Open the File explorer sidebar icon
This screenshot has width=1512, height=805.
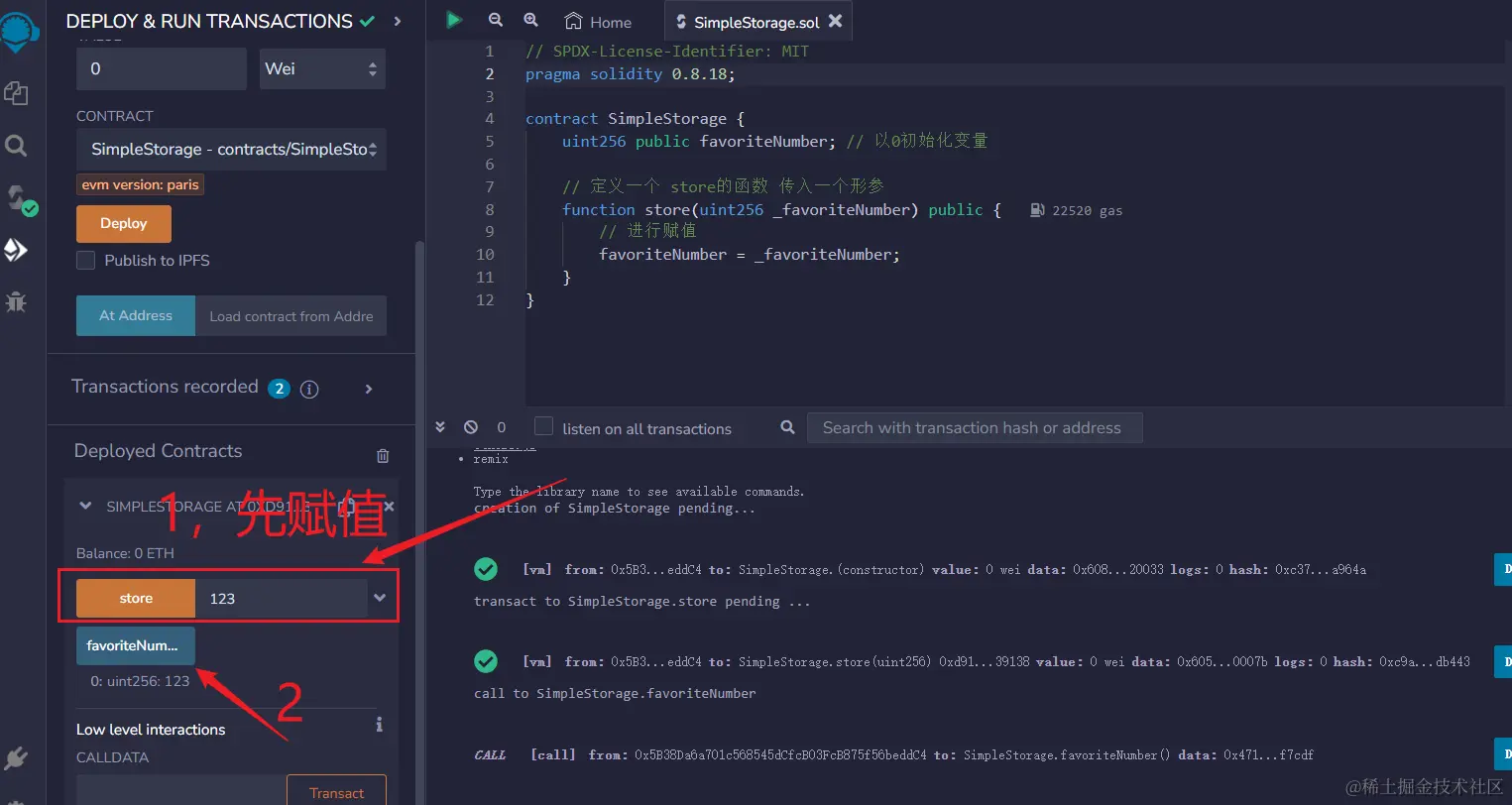[16, 93]
